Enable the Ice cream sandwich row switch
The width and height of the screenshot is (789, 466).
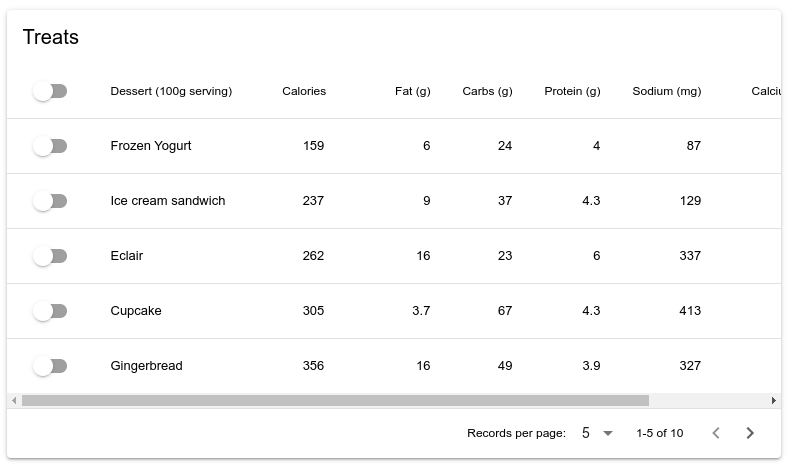click(49, 201)
